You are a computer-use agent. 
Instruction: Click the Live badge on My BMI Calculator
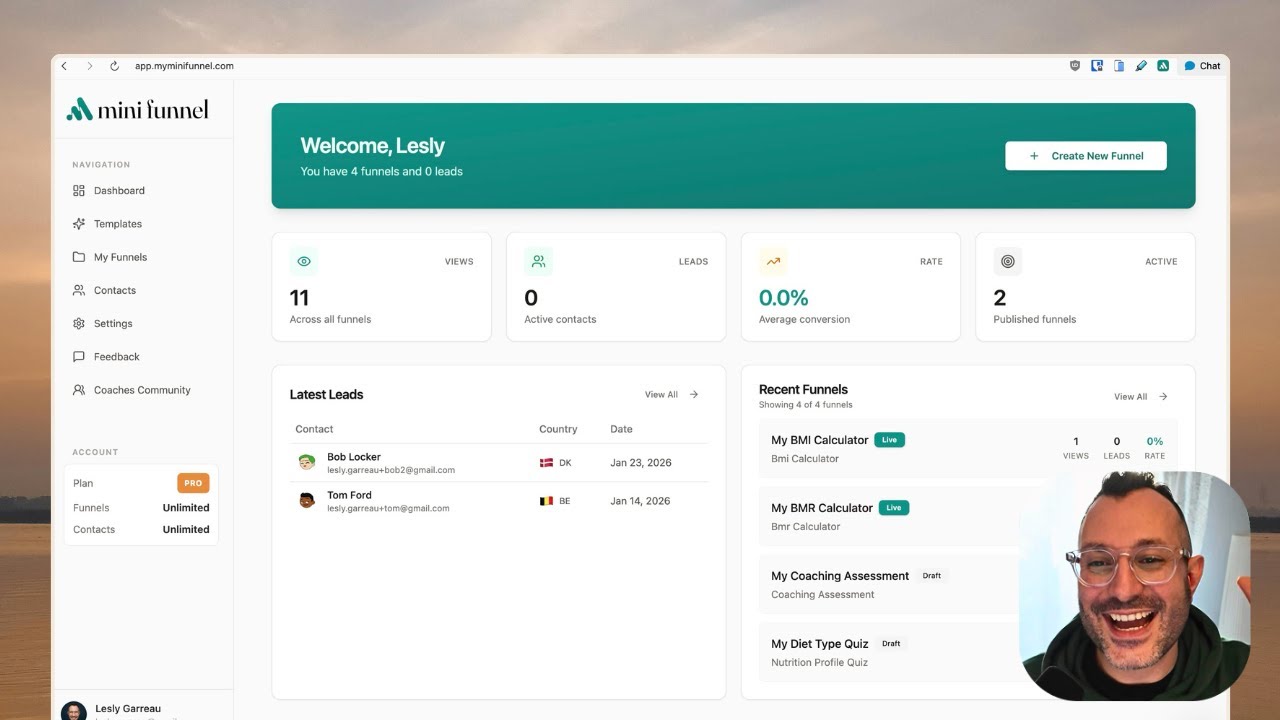(x=889, y=440)
